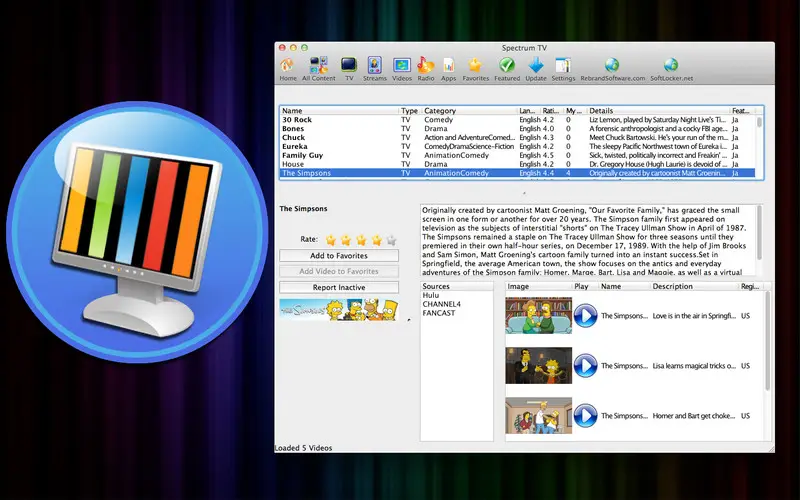Open thumbnail of couple on couch episode
Screen dimensions: 800x500
(538, 316)
